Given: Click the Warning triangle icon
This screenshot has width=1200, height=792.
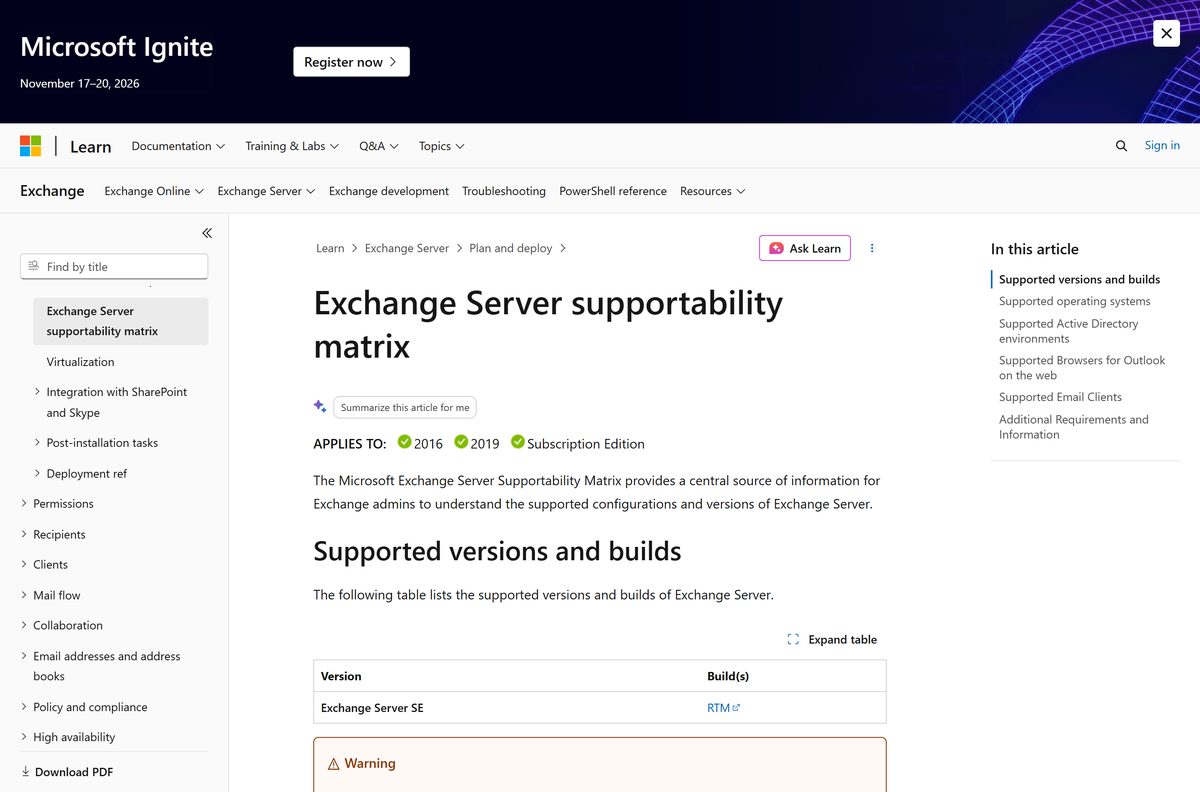Looking at the screenshot, I should [334, 764].
